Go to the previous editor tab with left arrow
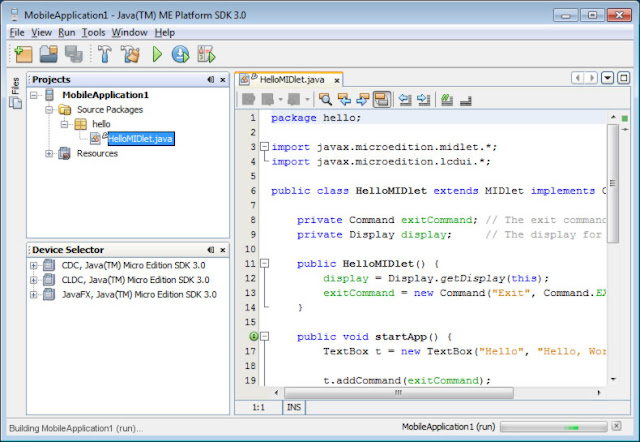 [577, 78]
